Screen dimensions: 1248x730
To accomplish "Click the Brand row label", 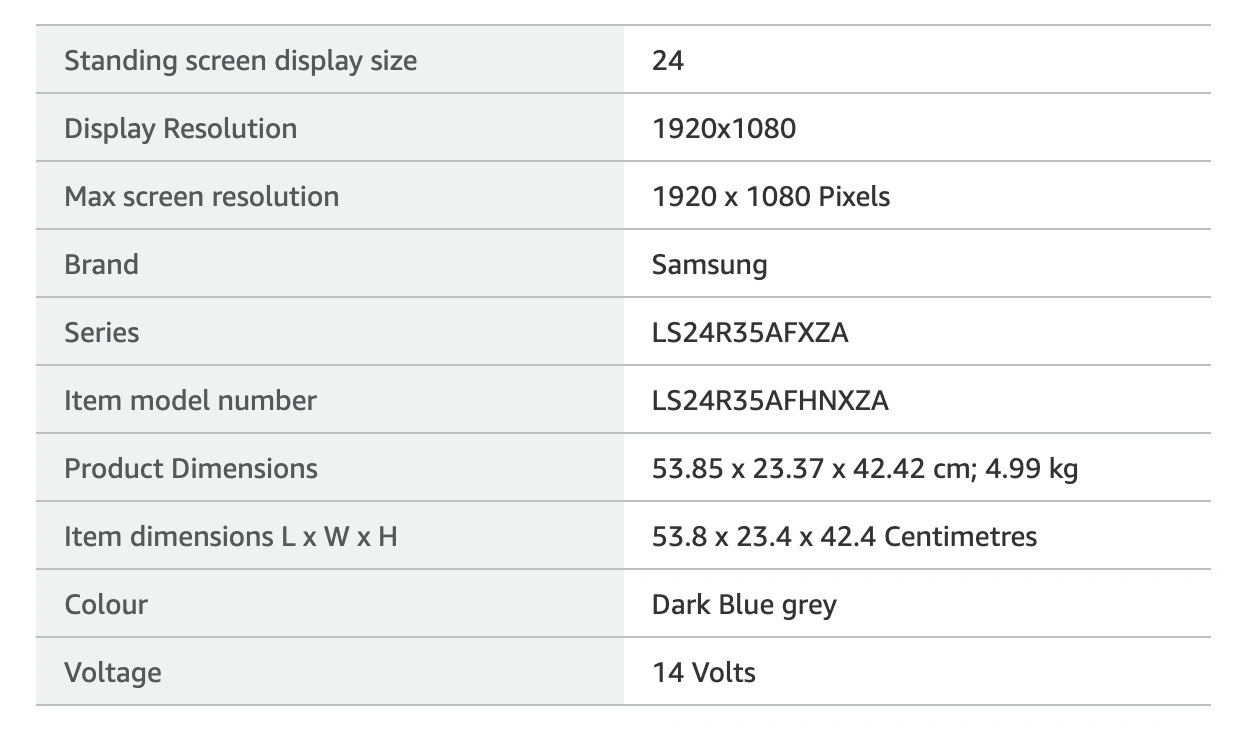I will 101,265.
